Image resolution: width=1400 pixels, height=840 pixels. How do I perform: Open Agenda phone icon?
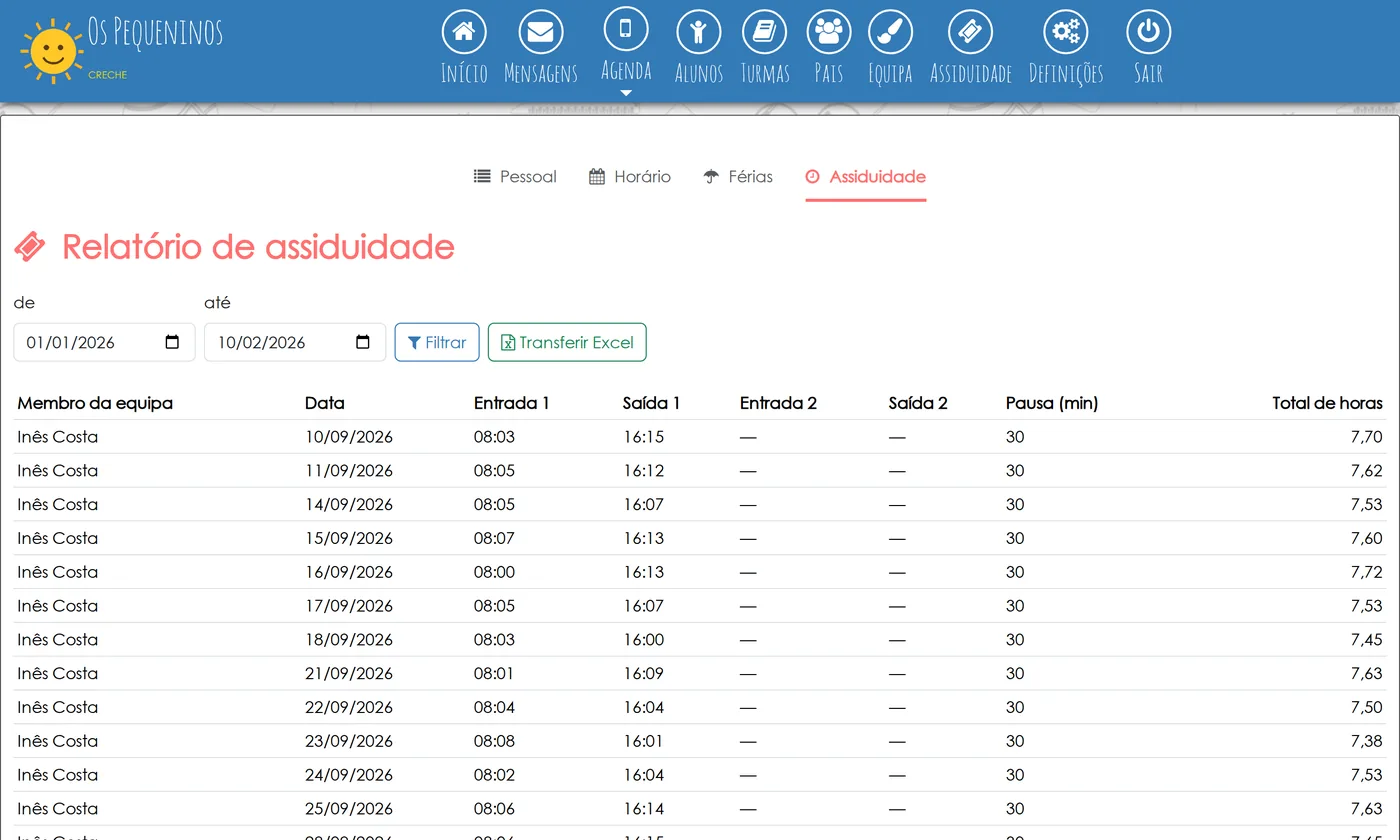[626, 28]
